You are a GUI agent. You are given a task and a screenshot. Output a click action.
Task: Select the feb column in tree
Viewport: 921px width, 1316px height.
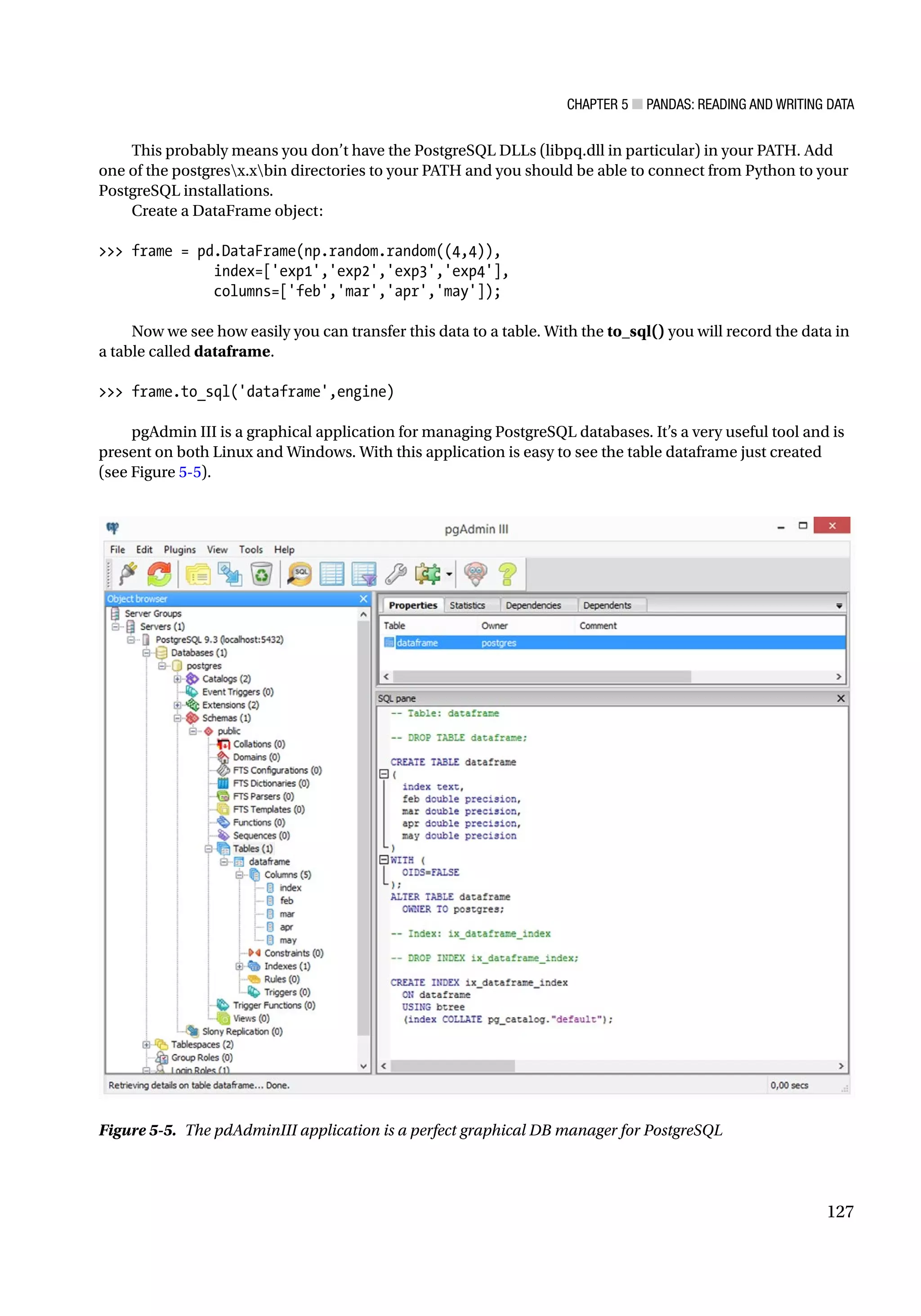(x=286, y=901)
